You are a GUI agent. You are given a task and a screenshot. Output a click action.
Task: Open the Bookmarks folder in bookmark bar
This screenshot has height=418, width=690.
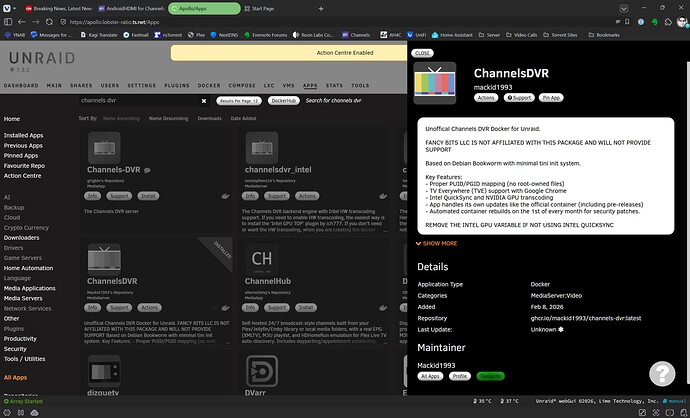pyautogui.click(x=604, y=35)
